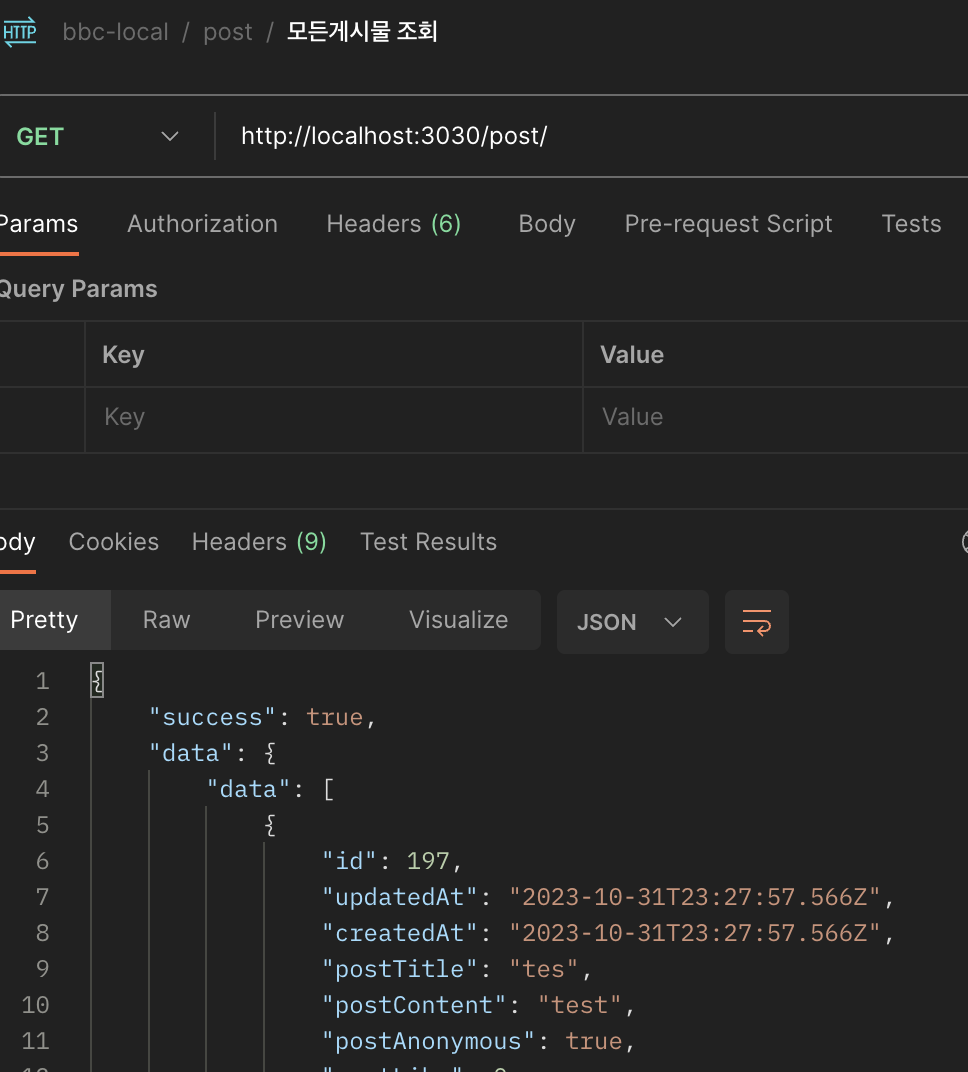968x1072 pixels.
Task: Toggle the word wrap lines icon
Action: click(757, 622)
